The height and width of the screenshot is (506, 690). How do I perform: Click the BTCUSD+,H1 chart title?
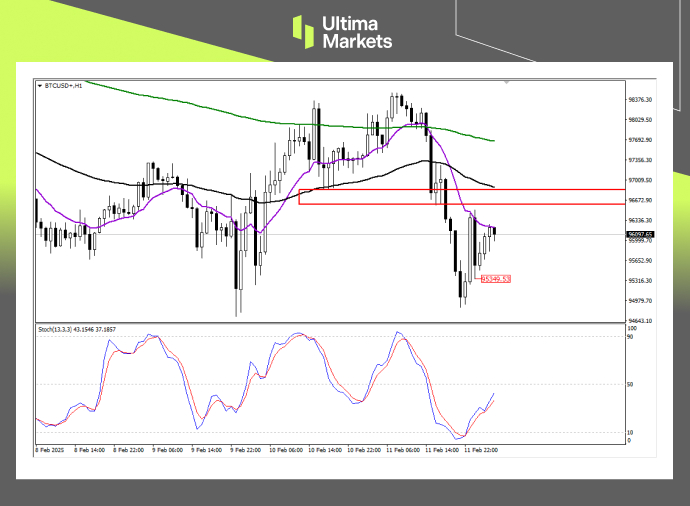coord(66,87)
